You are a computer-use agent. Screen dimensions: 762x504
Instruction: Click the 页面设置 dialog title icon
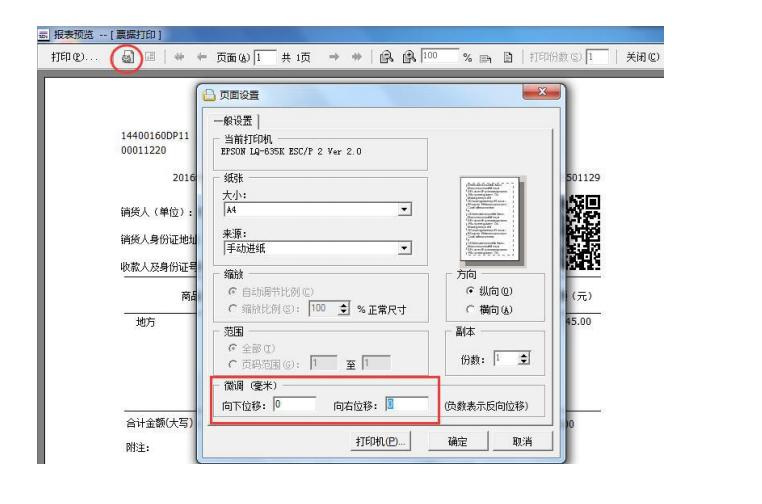click(x=209, y=95)
